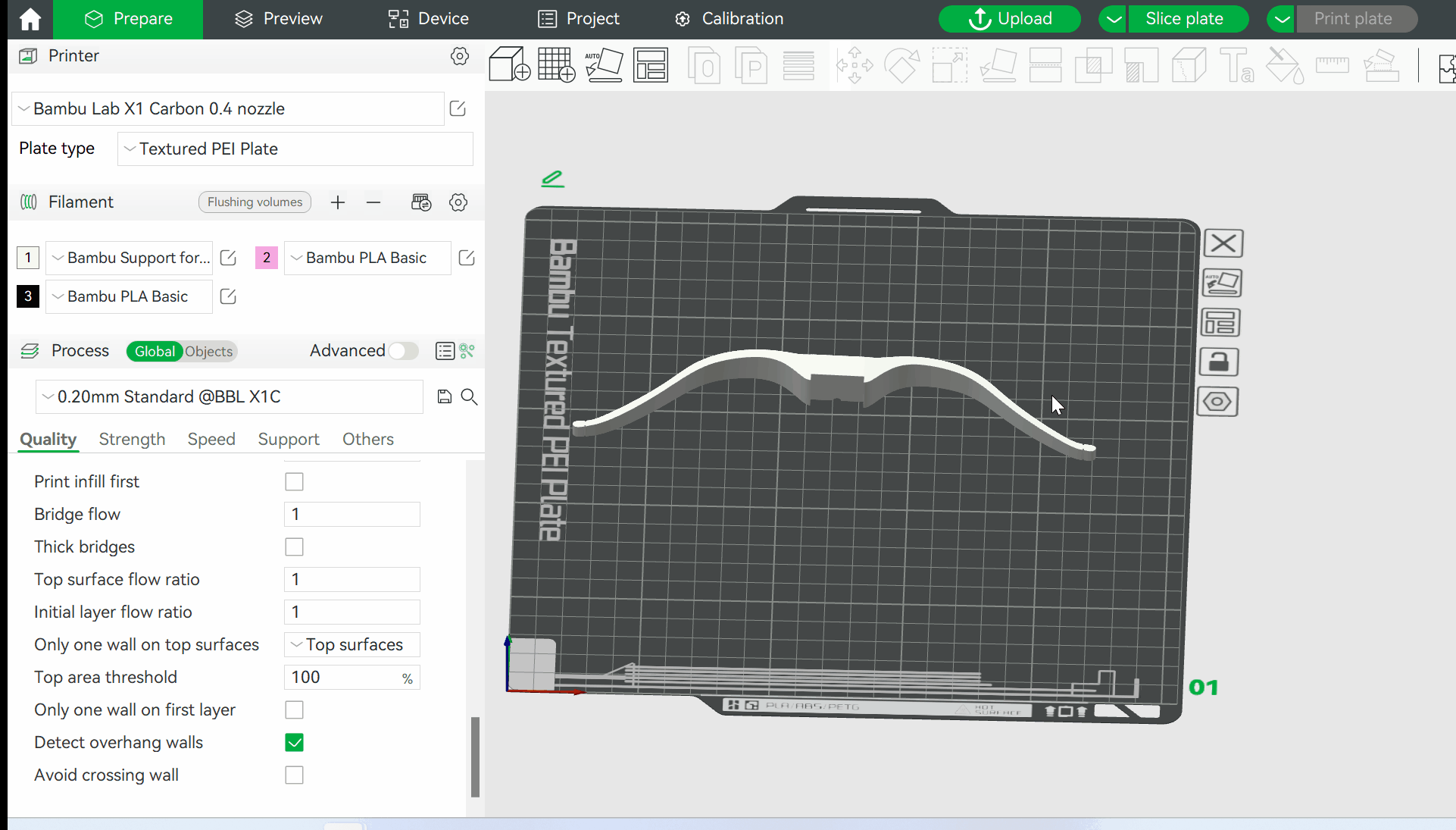
Task: Open Flushing volumes dialog
Action: [255, 202]
